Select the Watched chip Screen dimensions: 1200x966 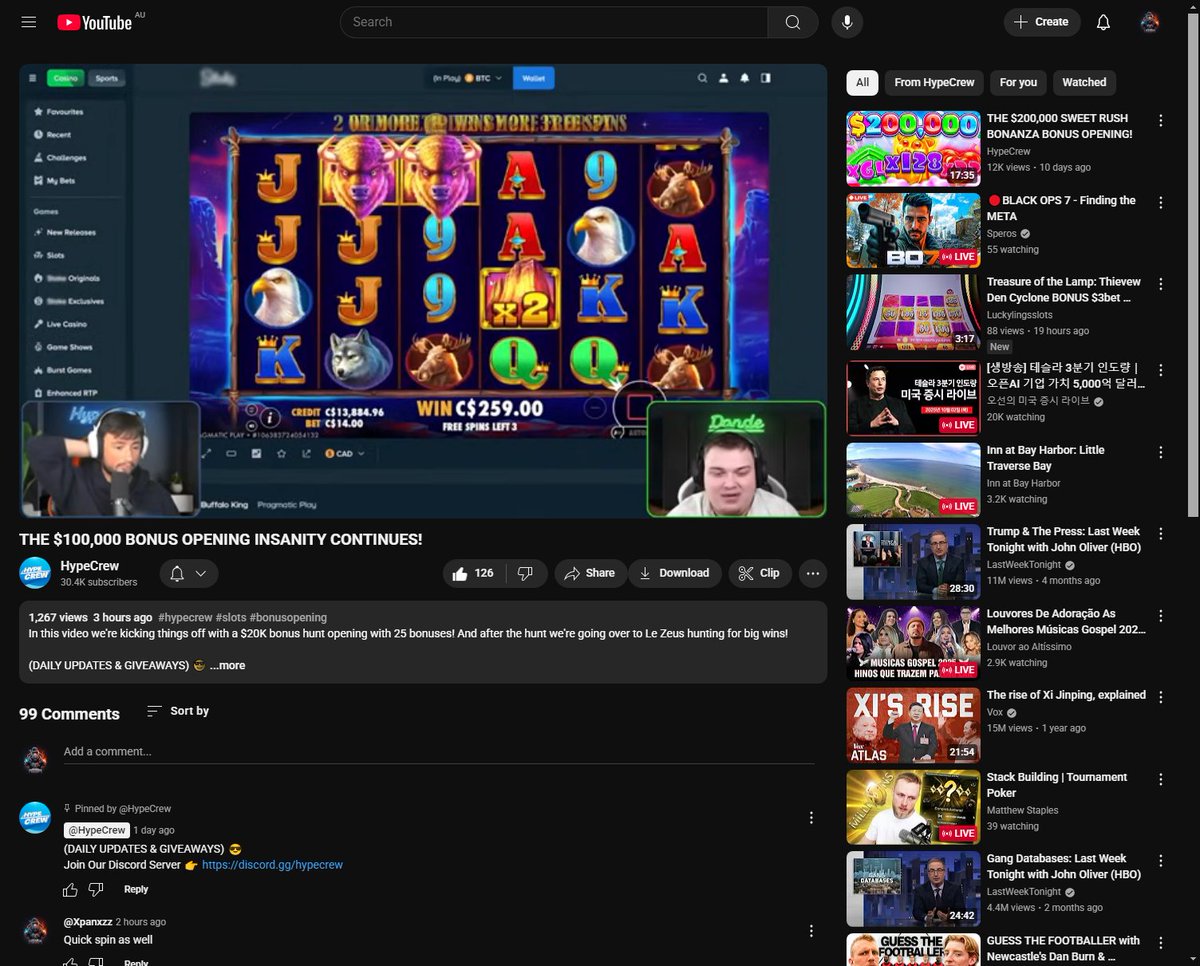1084,82
